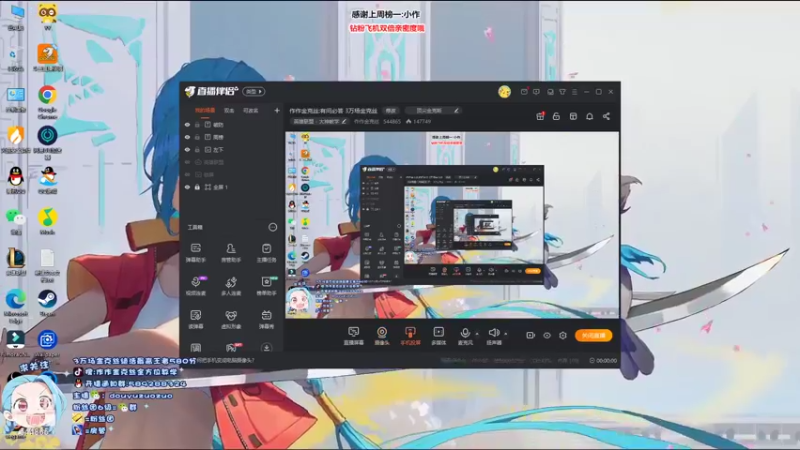The image size is (800, 450).
Task: Edit the 英雄联盟 category selector
Action: [319, 121]
